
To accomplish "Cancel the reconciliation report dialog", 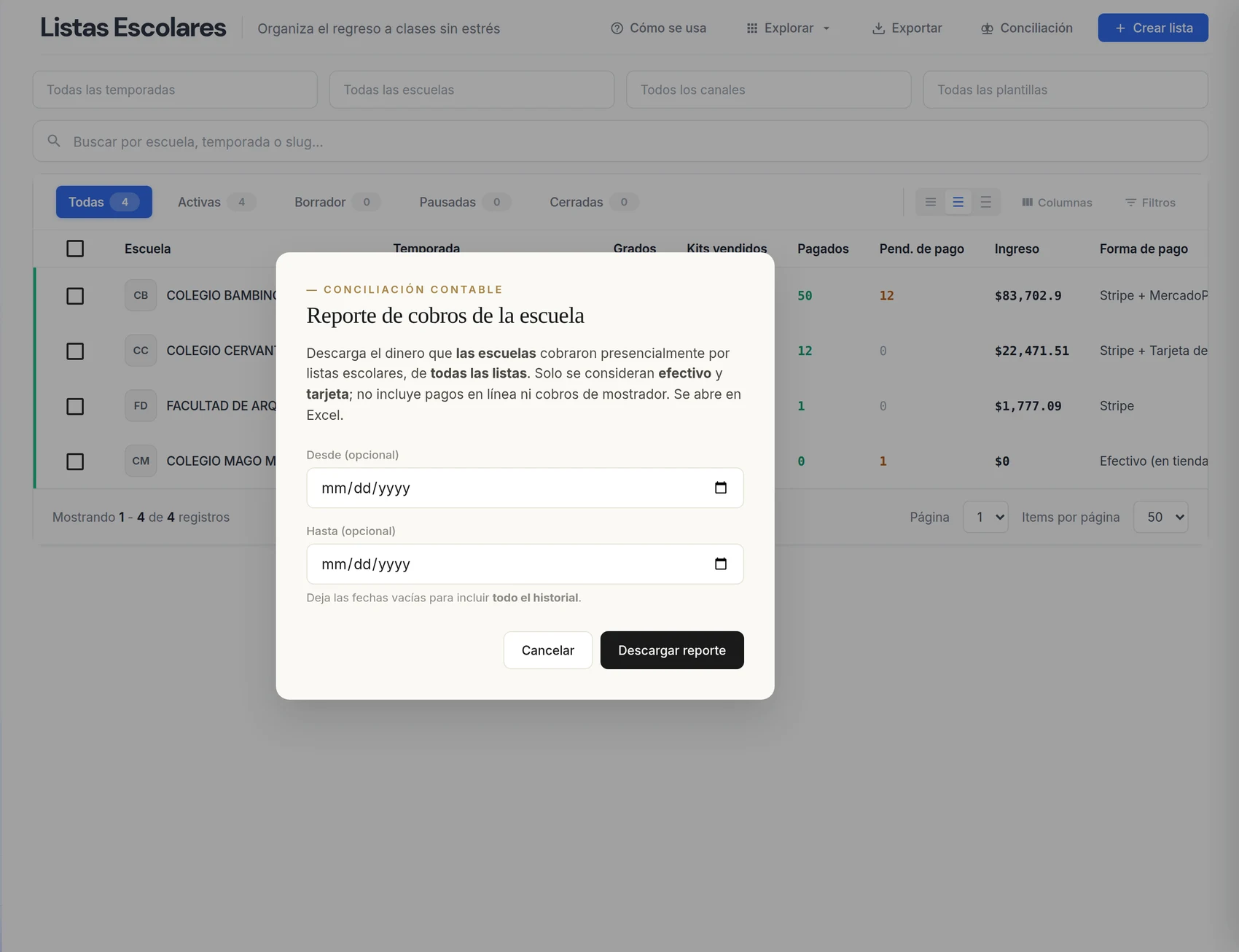I will click(548, 650).
